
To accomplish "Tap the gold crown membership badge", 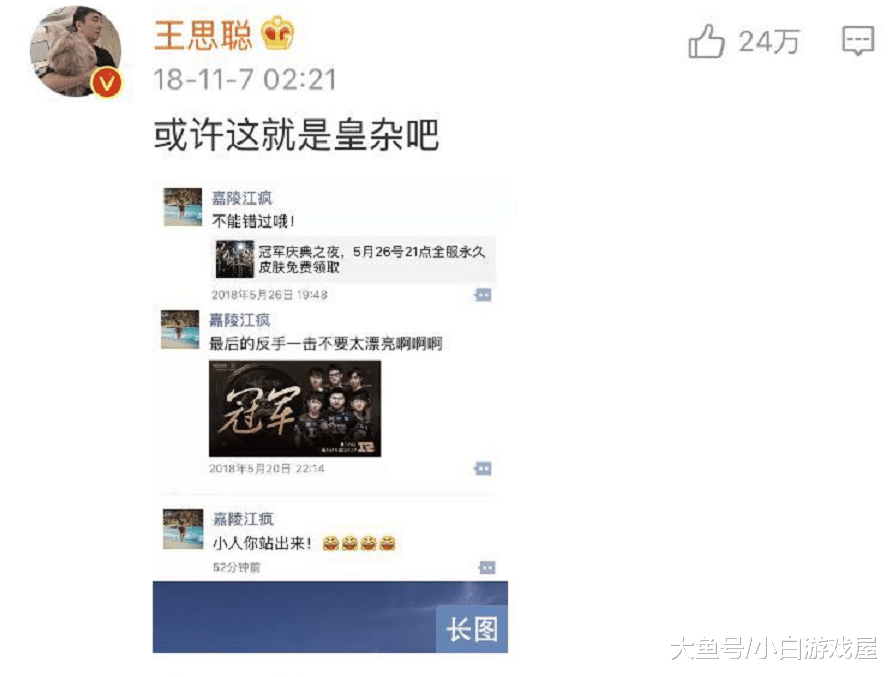I will 278,33.
